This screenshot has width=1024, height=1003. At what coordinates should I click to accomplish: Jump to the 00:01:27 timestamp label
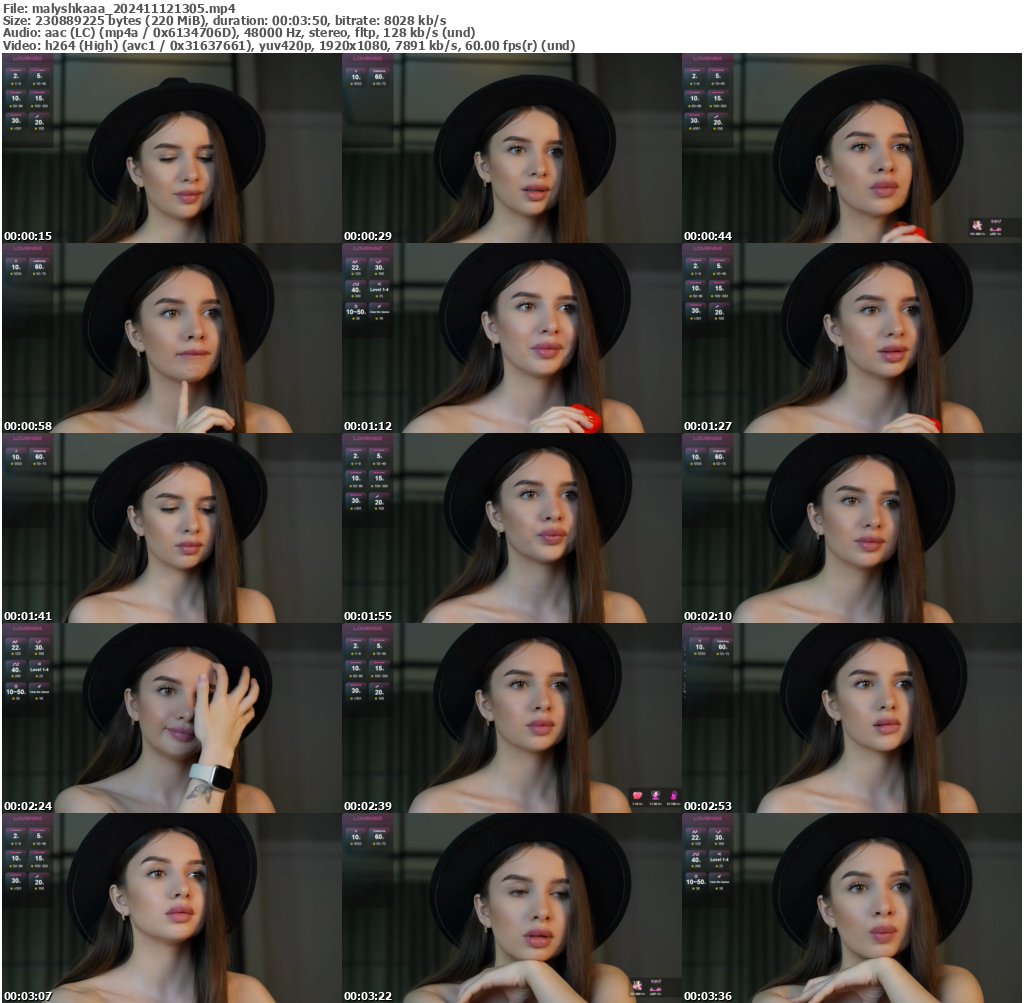[x=706, y=425]
